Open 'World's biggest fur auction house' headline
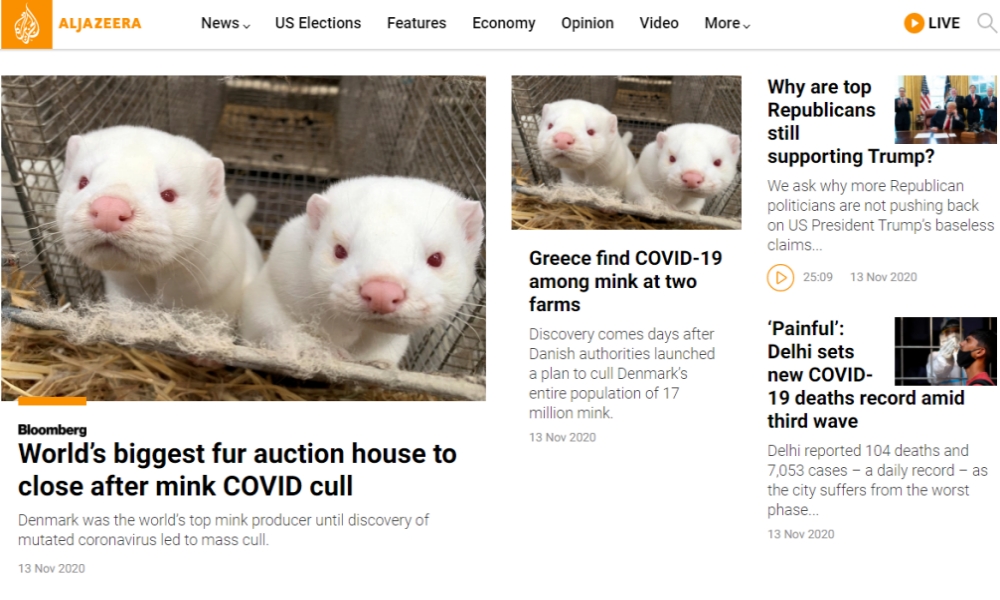Image resolution: width=1000 pixels, height=600 pixels. pos(237,470)
